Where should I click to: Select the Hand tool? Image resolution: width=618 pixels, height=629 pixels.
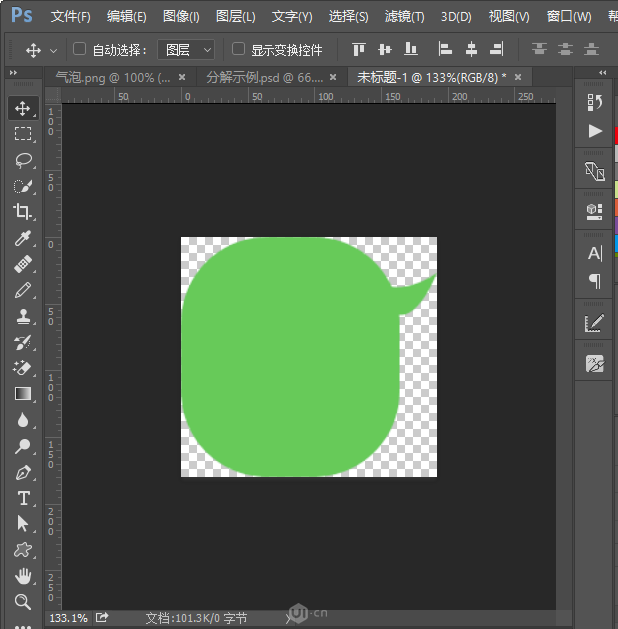coord(23,576)
